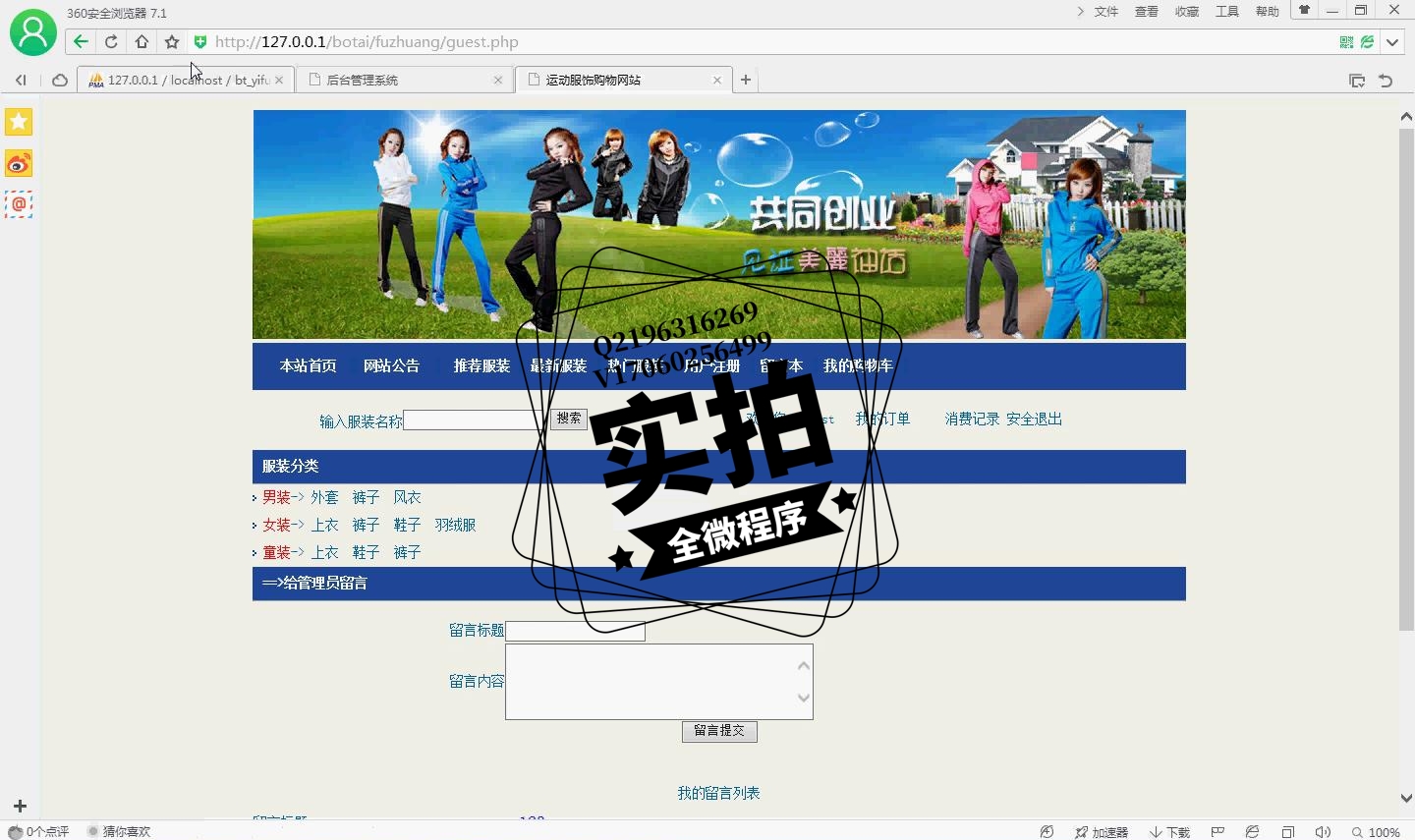Reload the page with the refresh icon
The image size is (1415, 840).
tap(111, 41)
